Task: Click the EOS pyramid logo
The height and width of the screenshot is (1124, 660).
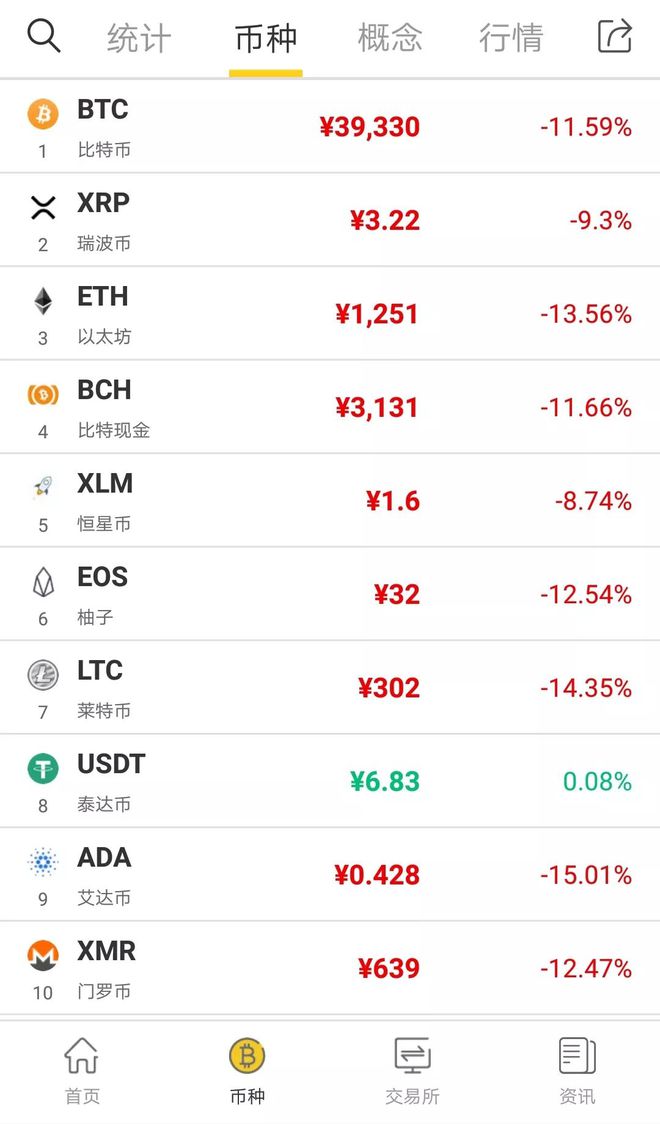Action: [43, 582]
